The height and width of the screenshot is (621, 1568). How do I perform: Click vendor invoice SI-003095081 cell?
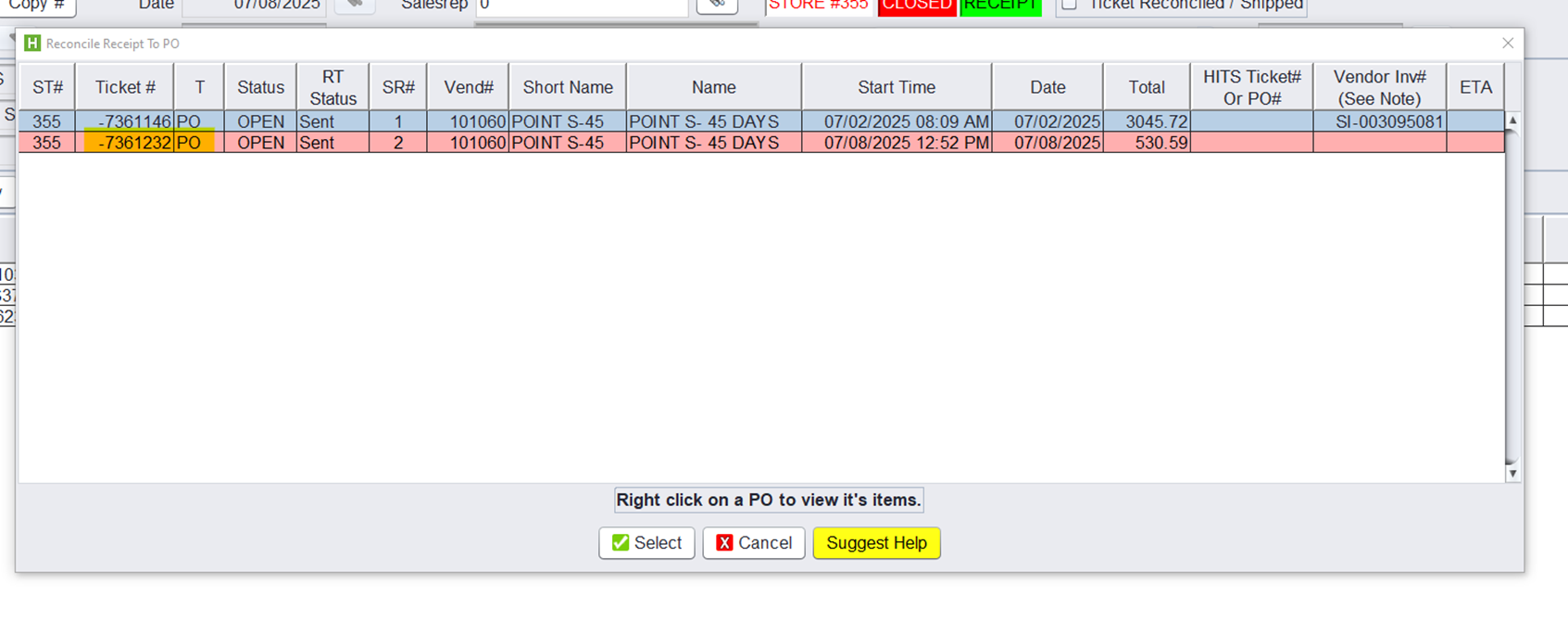1379,121
